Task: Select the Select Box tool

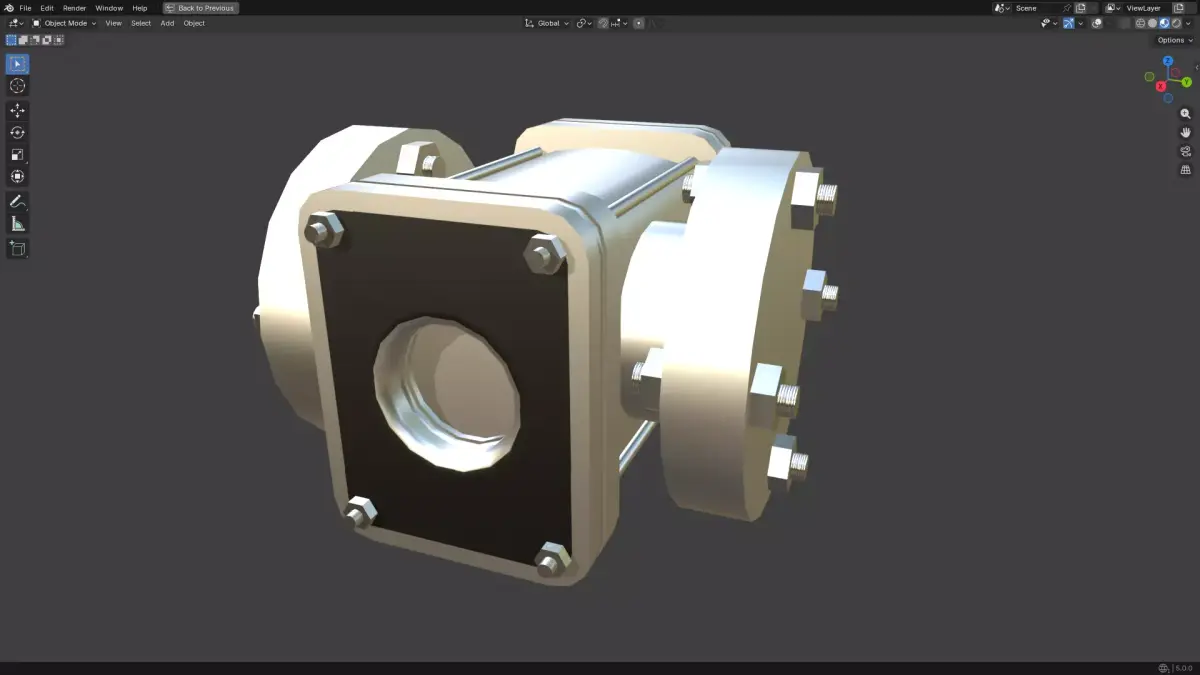Action: tap(17, 64)
